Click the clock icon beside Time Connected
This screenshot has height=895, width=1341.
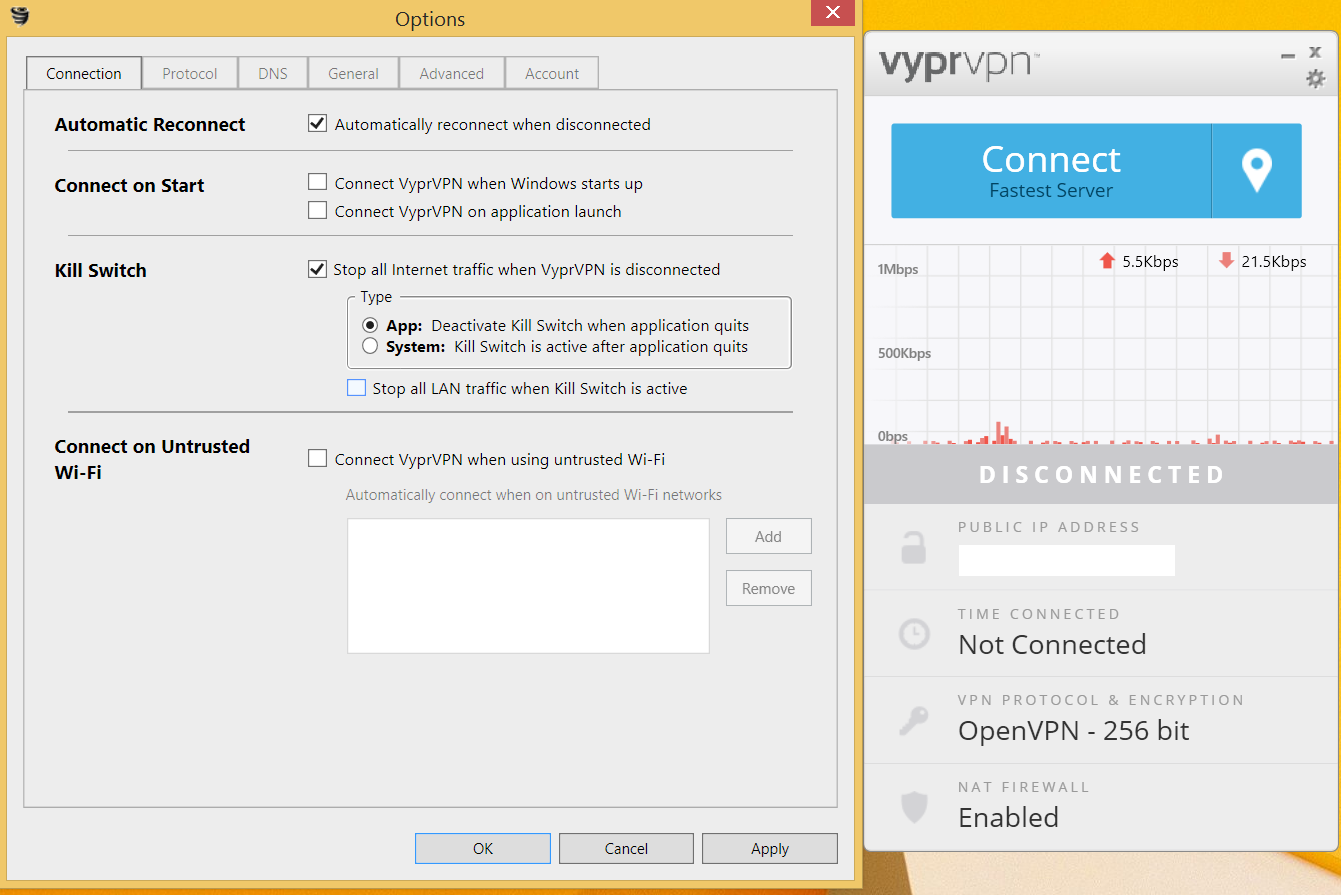coord(914,634)
